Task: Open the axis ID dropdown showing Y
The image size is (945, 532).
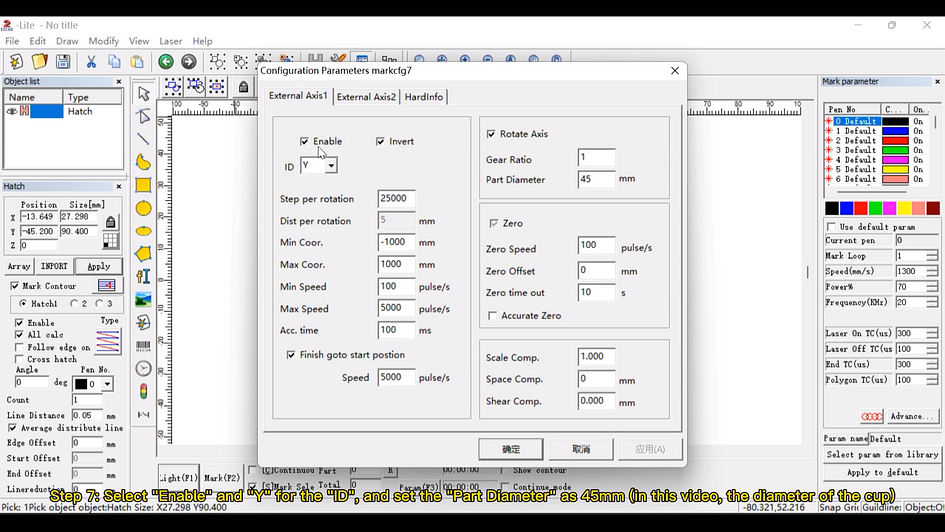Action: [331, 165]
